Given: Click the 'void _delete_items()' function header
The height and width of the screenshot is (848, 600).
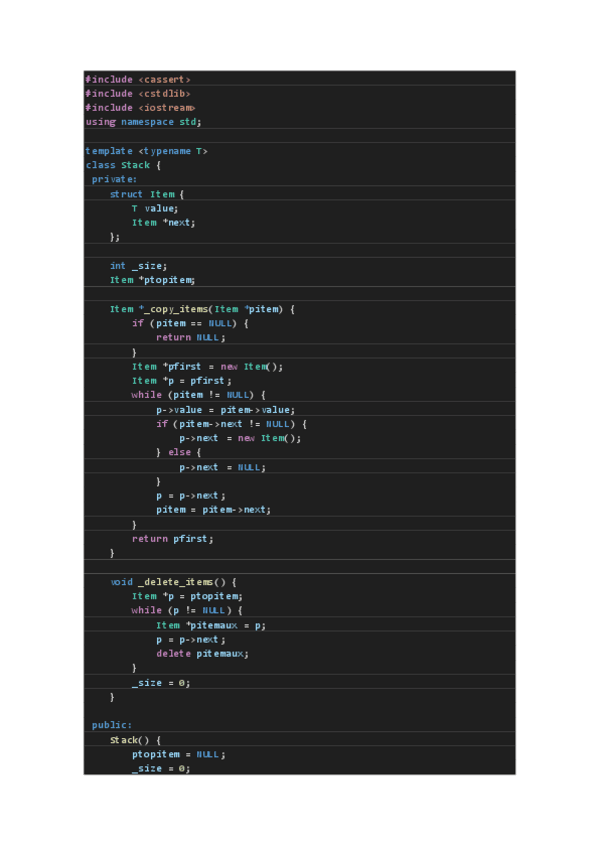Looking at the screenshot, I should point(172,582).
